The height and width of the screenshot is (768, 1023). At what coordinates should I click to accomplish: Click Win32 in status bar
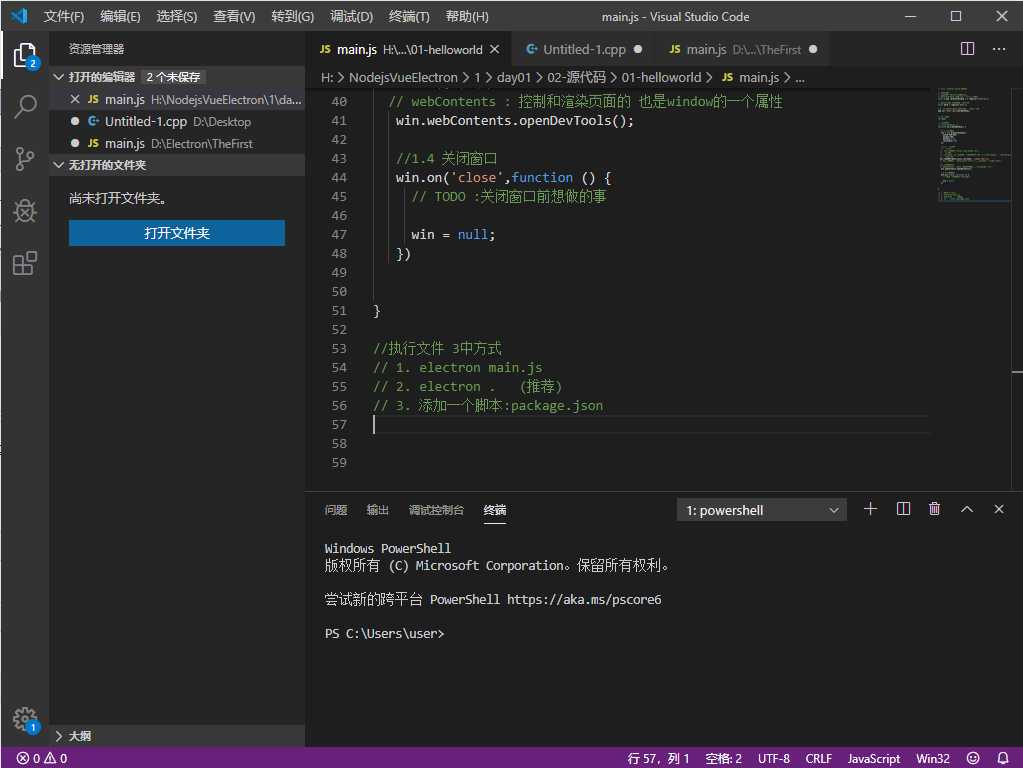[932, 758]
